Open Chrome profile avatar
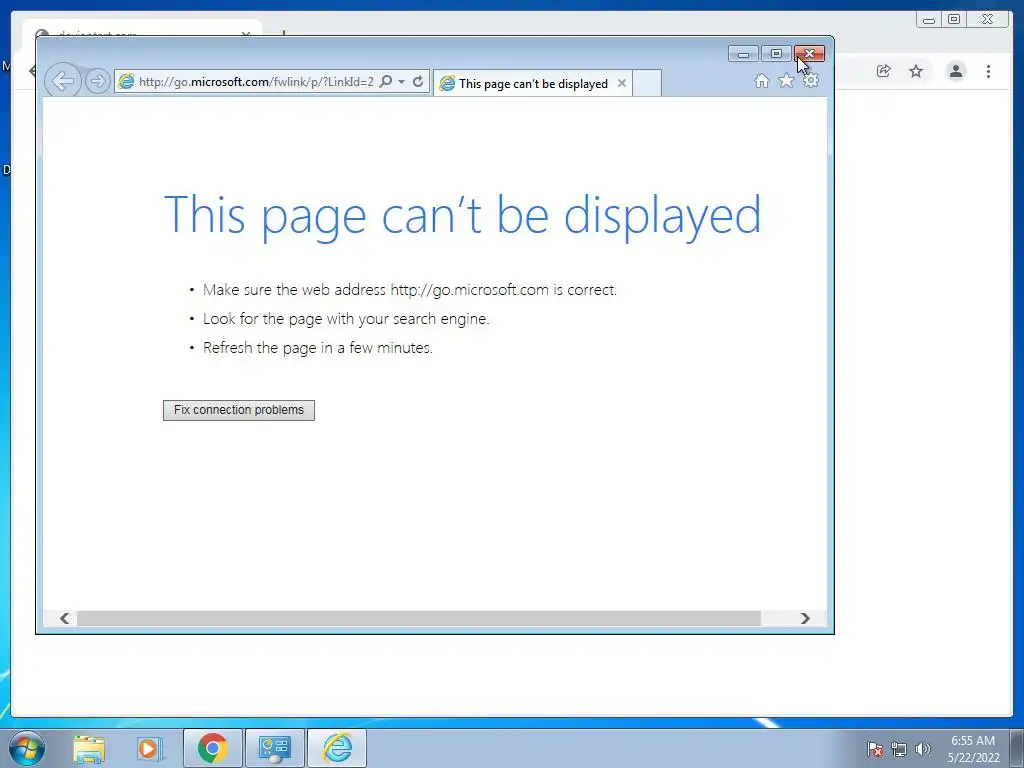The image size is (1024, 768). click(956, 71)
